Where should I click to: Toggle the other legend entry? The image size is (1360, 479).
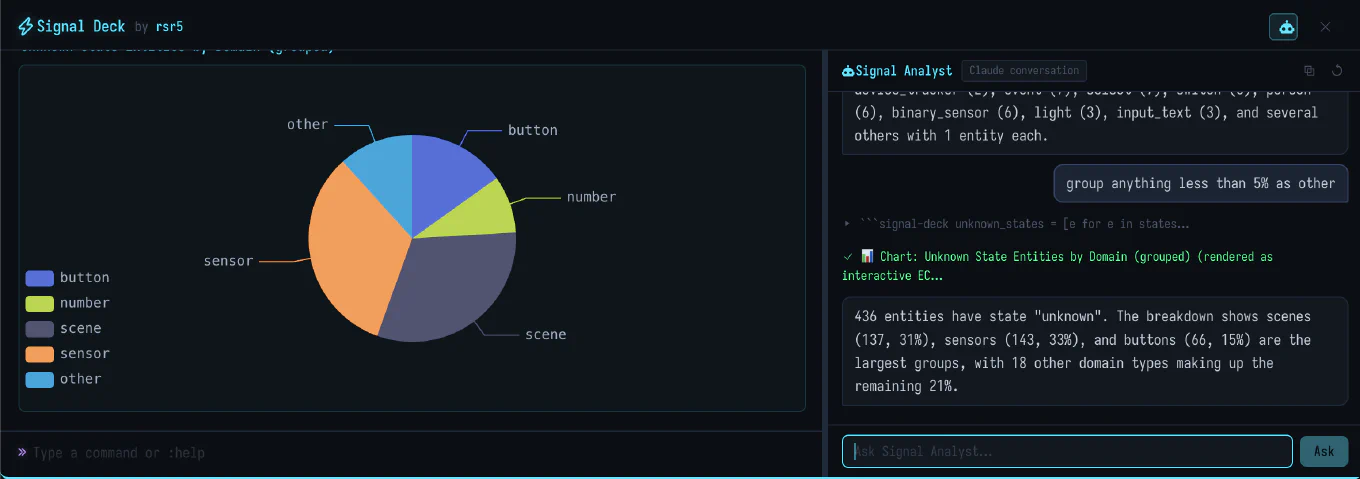[64, 379]
